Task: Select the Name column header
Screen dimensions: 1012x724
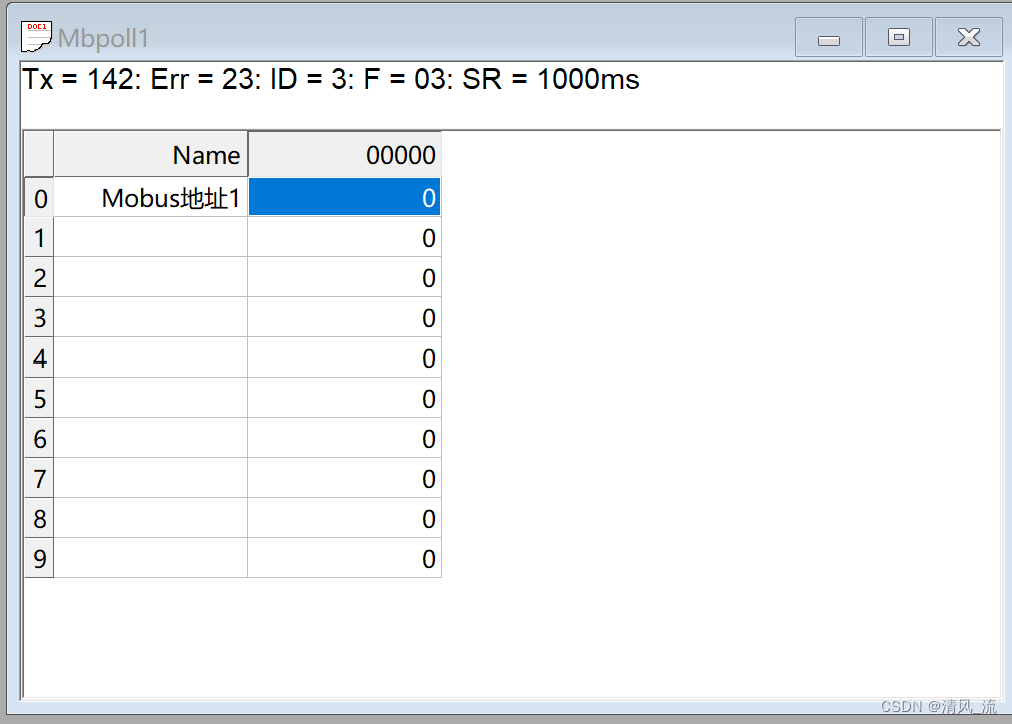Action: tap(149, 154)
